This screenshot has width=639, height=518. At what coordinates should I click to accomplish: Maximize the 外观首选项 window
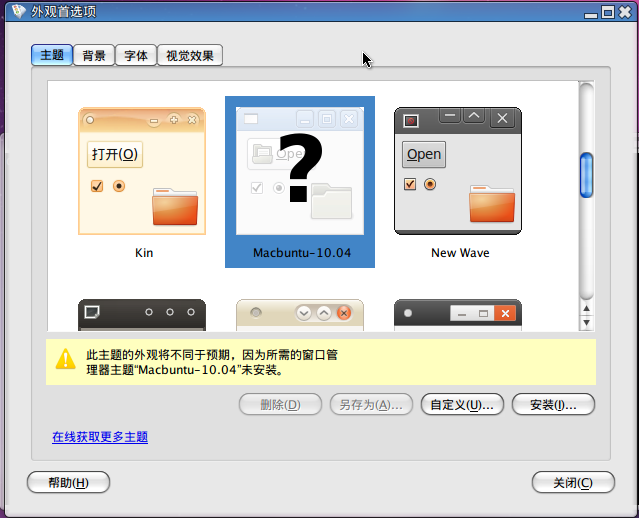(x=608, y=12)
